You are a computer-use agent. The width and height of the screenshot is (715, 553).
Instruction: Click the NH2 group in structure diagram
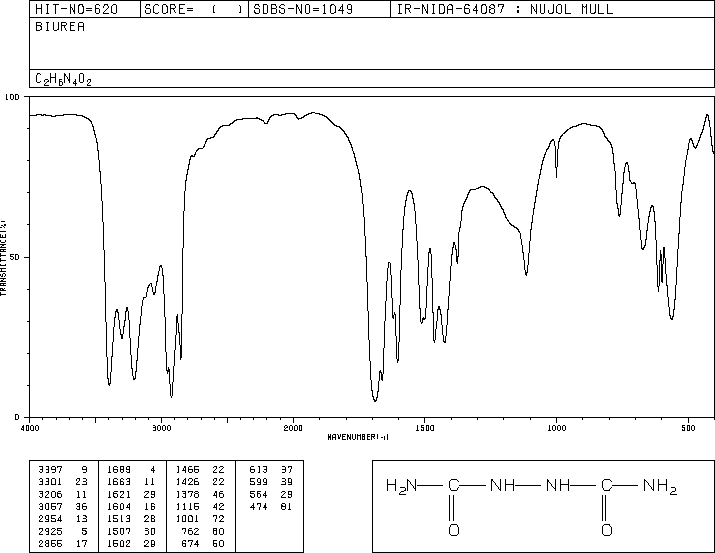[x=660, y=486]
